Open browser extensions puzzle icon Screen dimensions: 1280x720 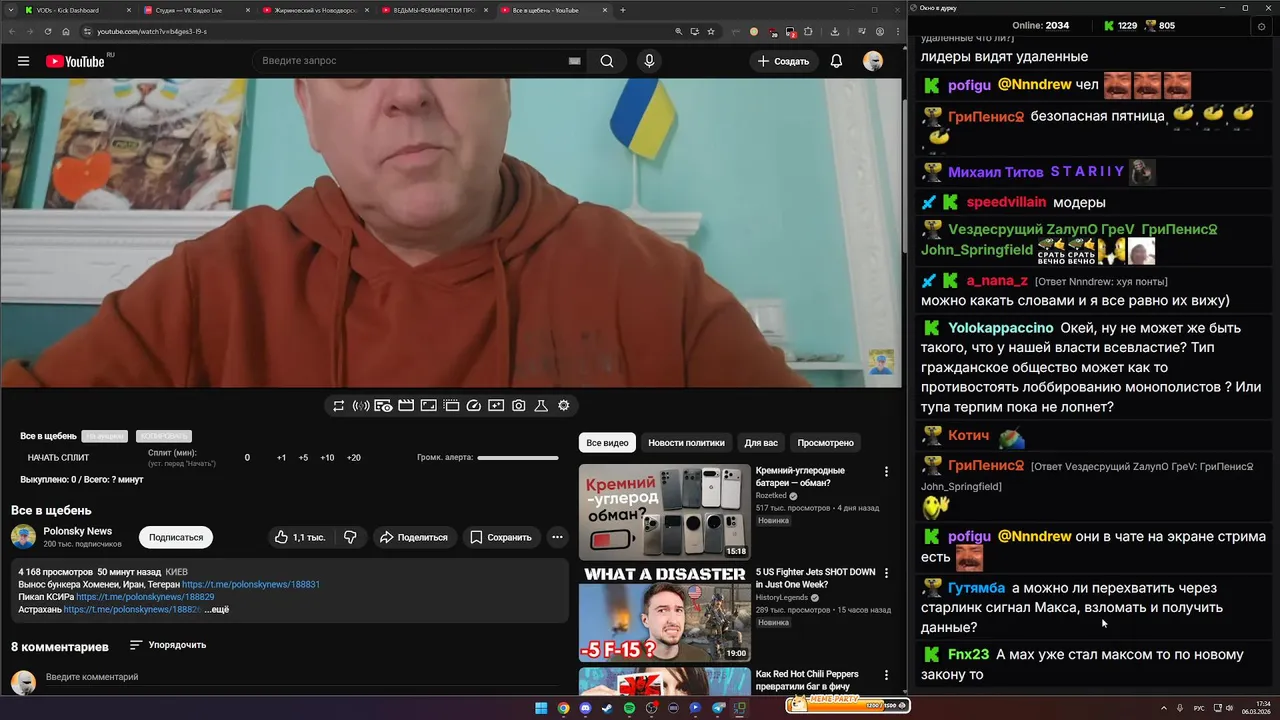(808, 31)
